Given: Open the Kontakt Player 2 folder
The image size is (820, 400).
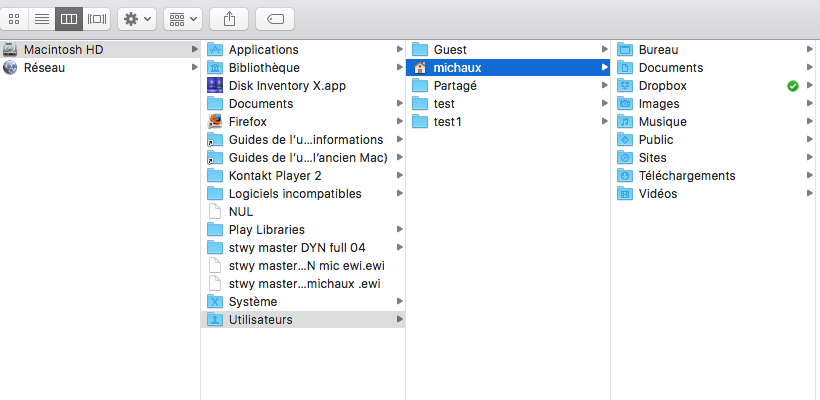Looking at the screenshot, I should click(275, 176).
